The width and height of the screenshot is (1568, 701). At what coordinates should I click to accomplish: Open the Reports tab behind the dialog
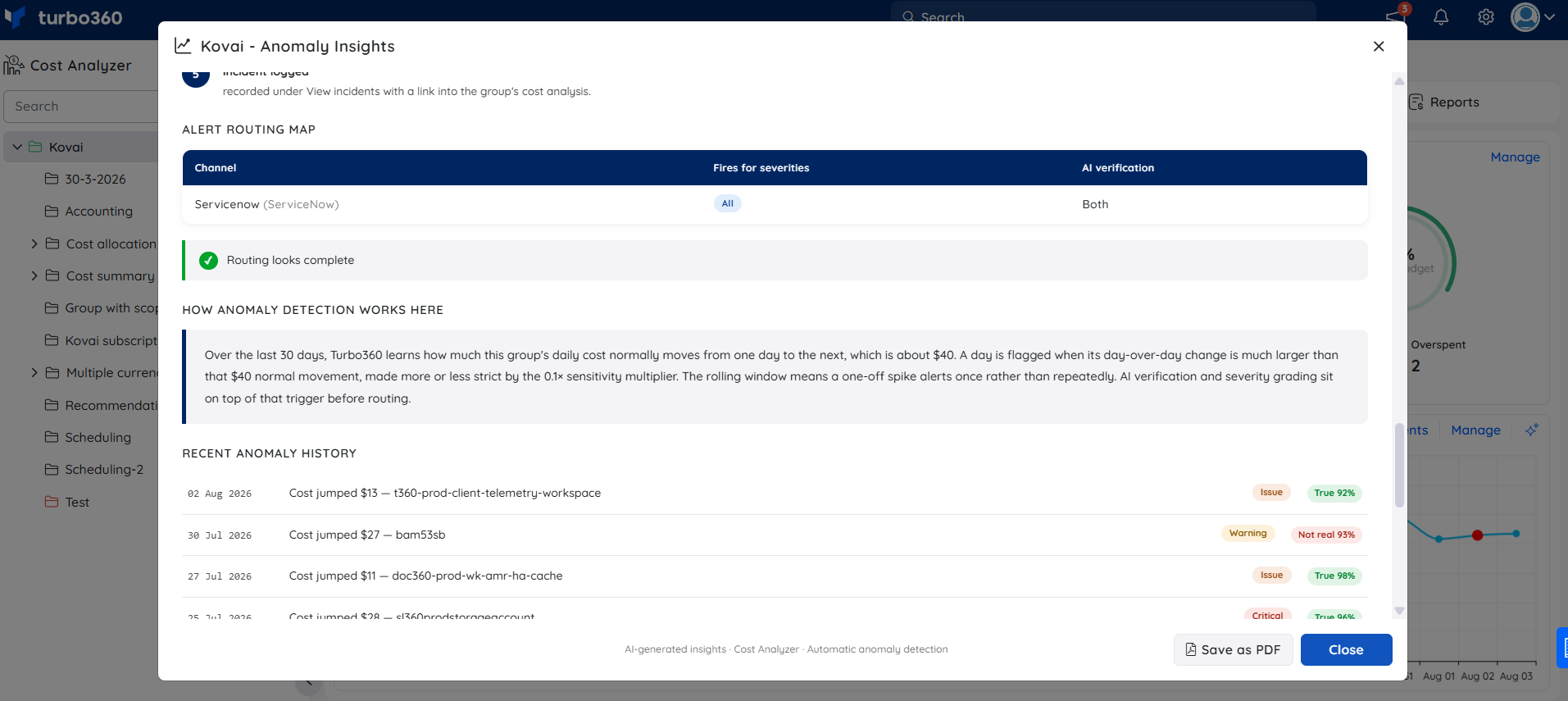coord(1444,102)
